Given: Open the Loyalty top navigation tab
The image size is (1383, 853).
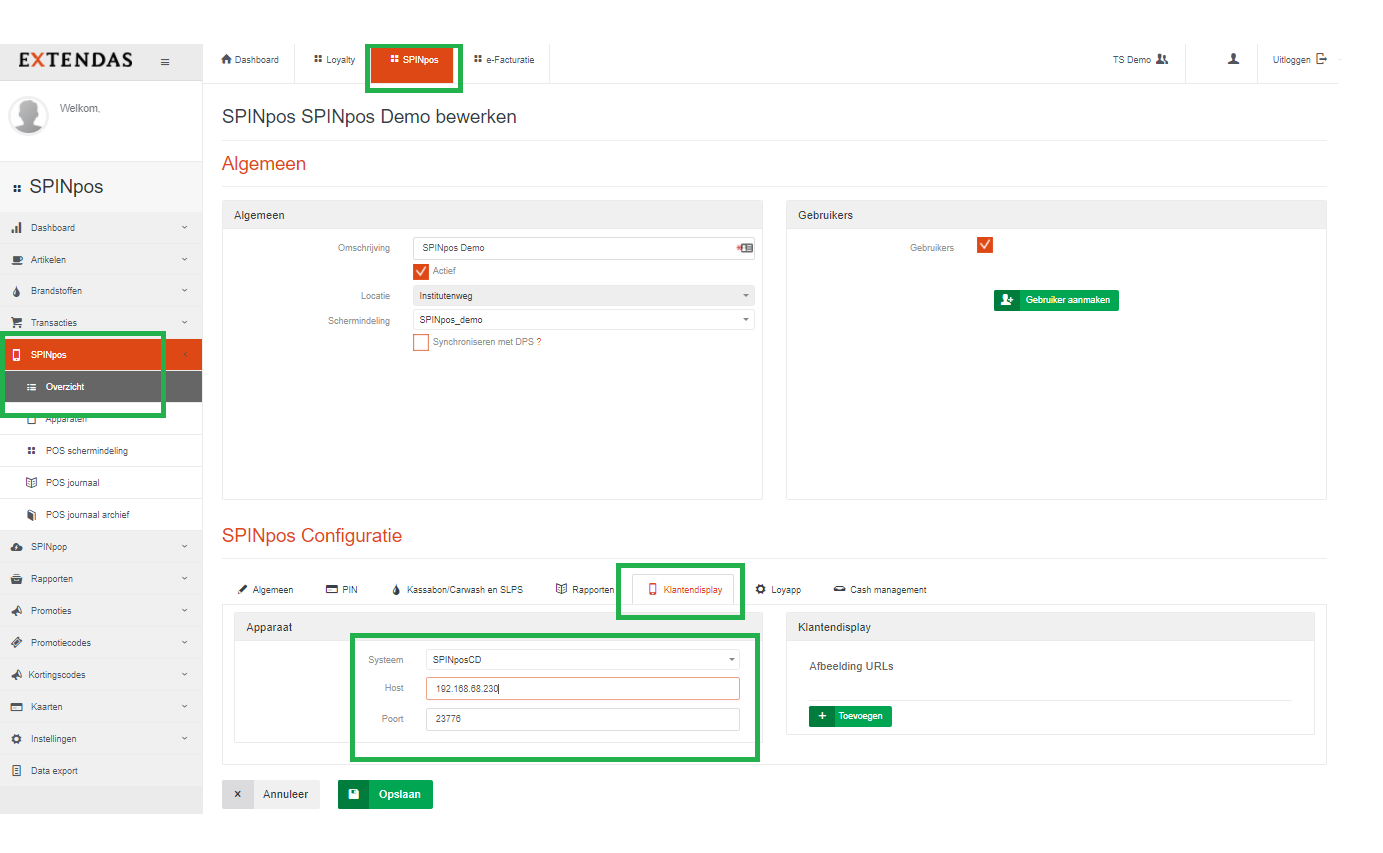Looking at the screenshot, I should [x=334, y=60].
